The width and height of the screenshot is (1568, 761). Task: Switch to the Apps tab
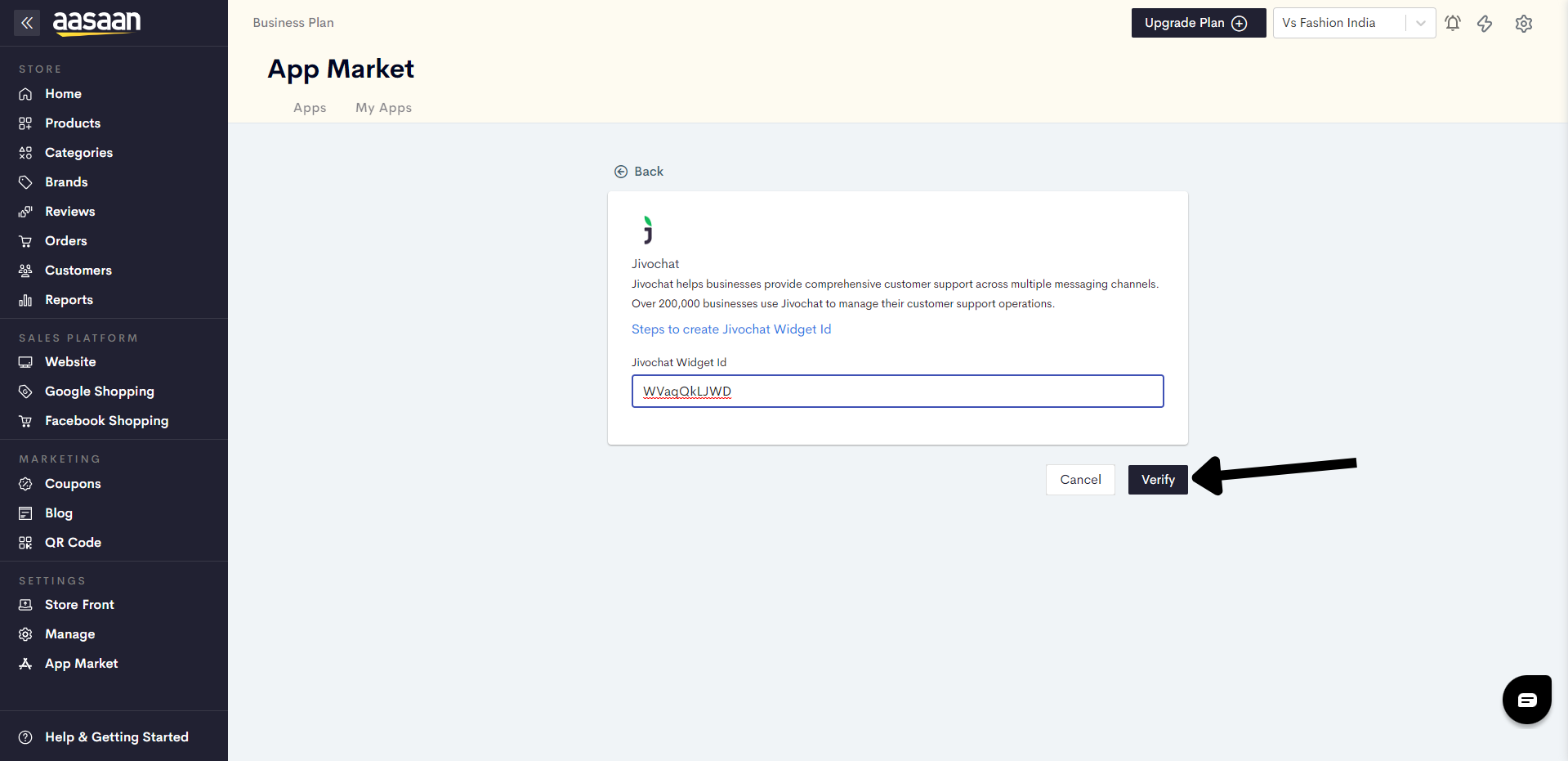tap(310, 108)
